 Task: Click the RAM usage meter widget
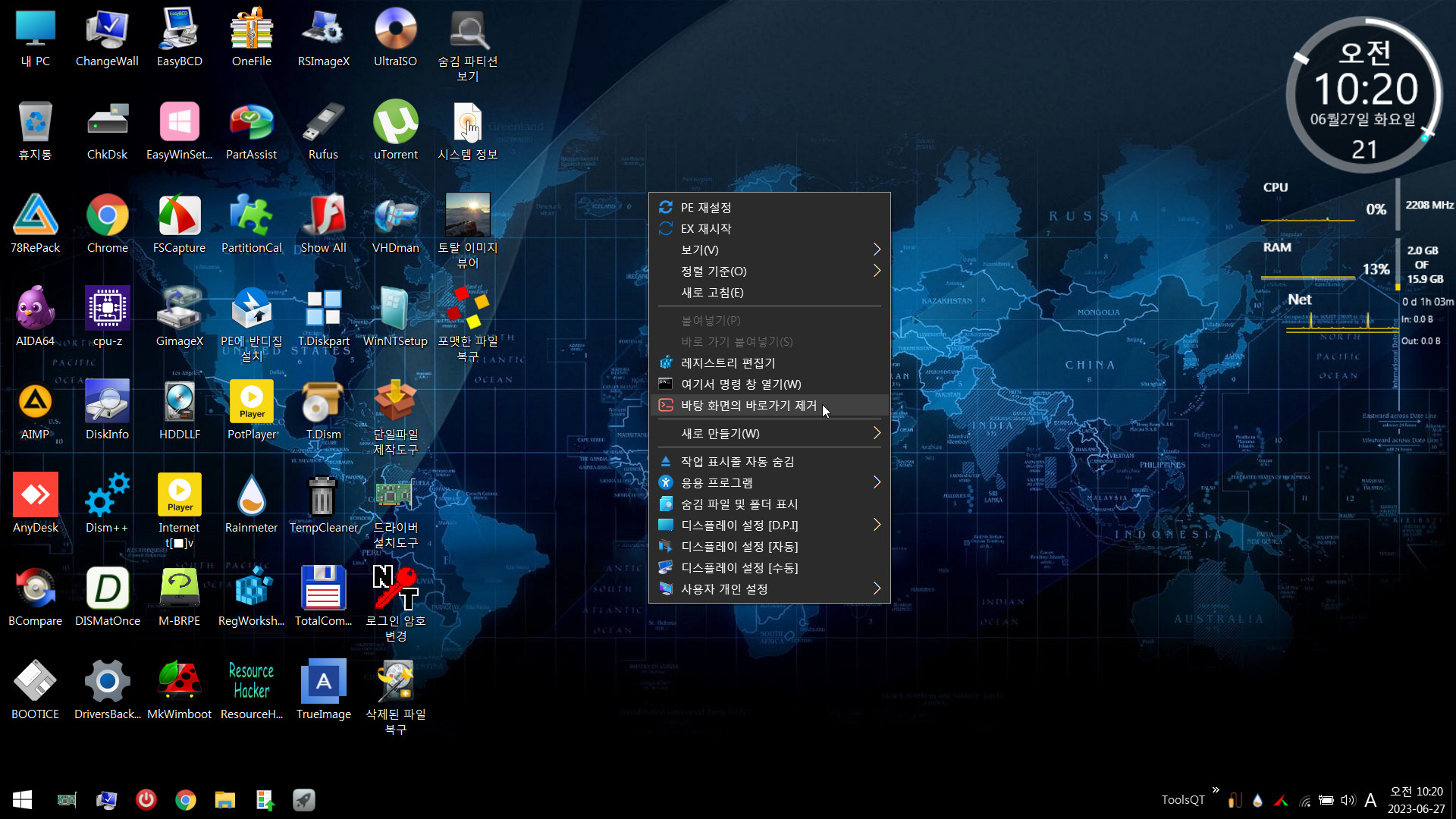(1325, 263)
